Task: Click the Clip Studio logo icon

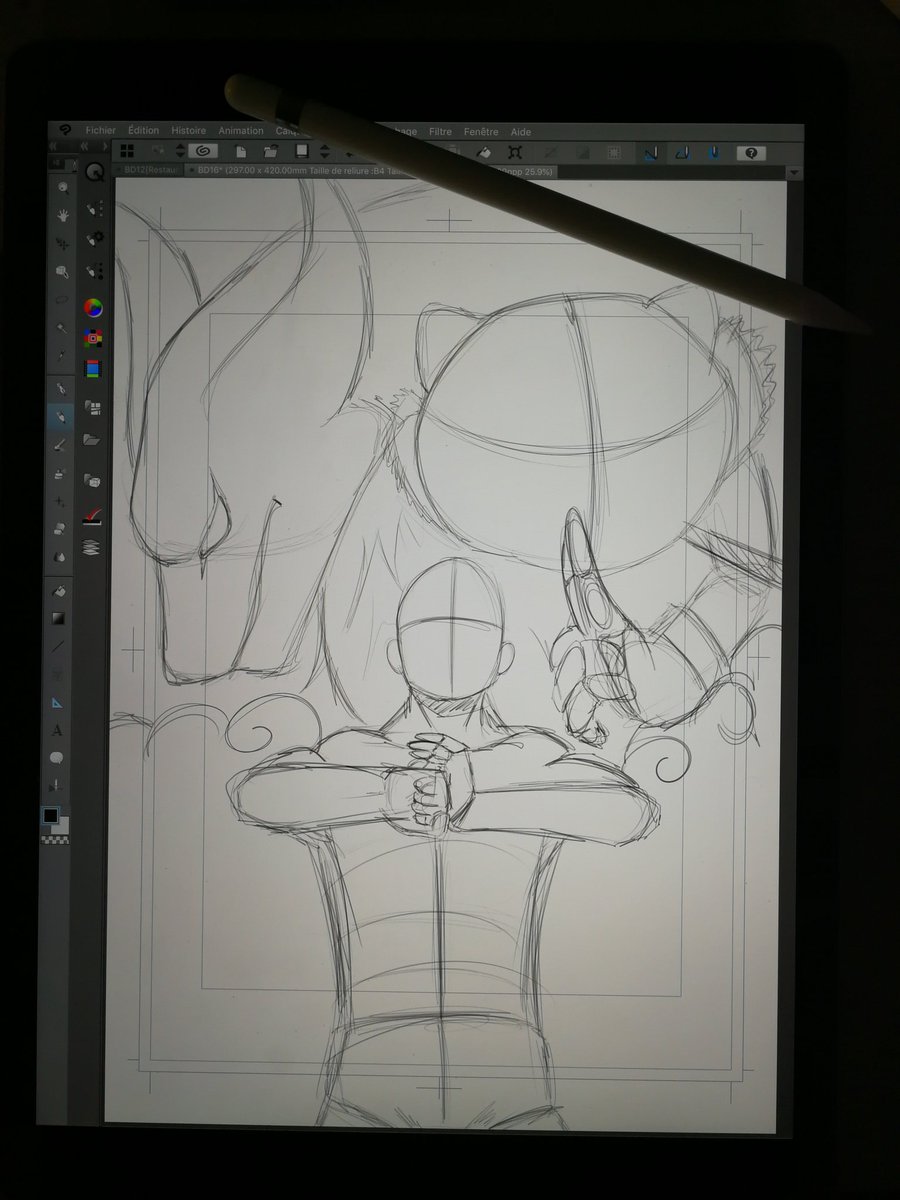Action: pos(64,130)
